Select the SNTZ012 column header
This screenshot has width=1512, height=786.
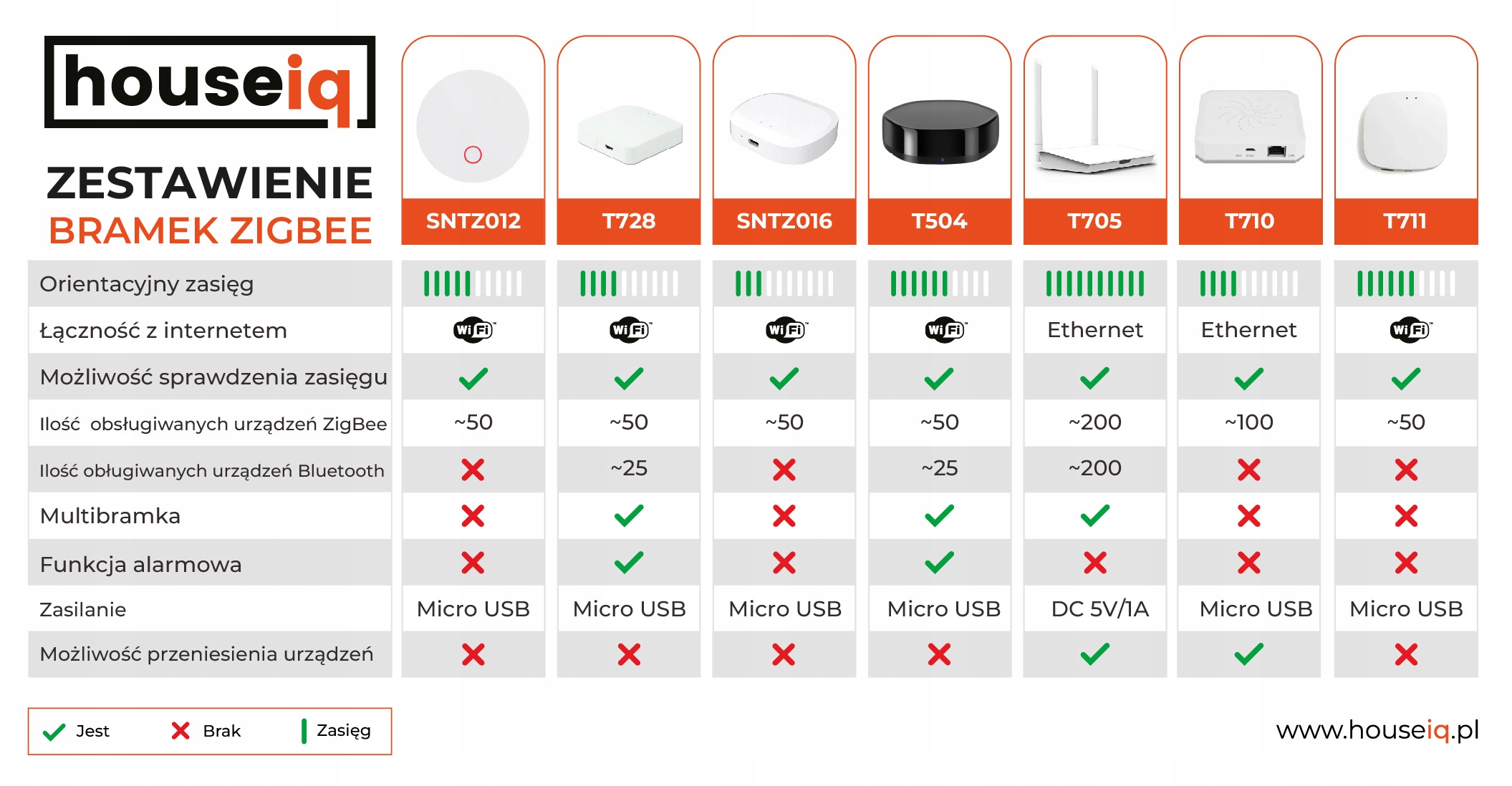click(473, 220)
